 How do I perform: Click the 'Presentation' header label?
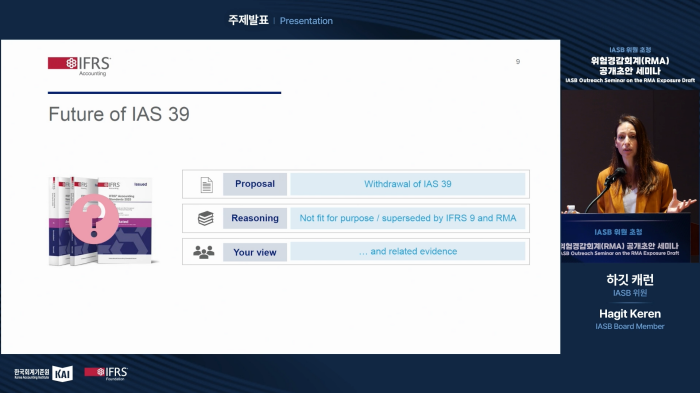tap(306, 21)
